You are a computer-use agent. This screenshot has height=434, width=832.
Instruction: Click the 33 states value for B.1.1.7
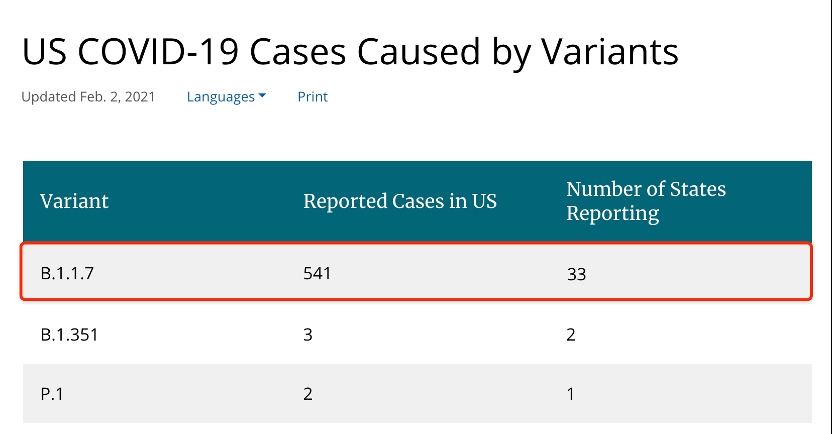point(576,272)
